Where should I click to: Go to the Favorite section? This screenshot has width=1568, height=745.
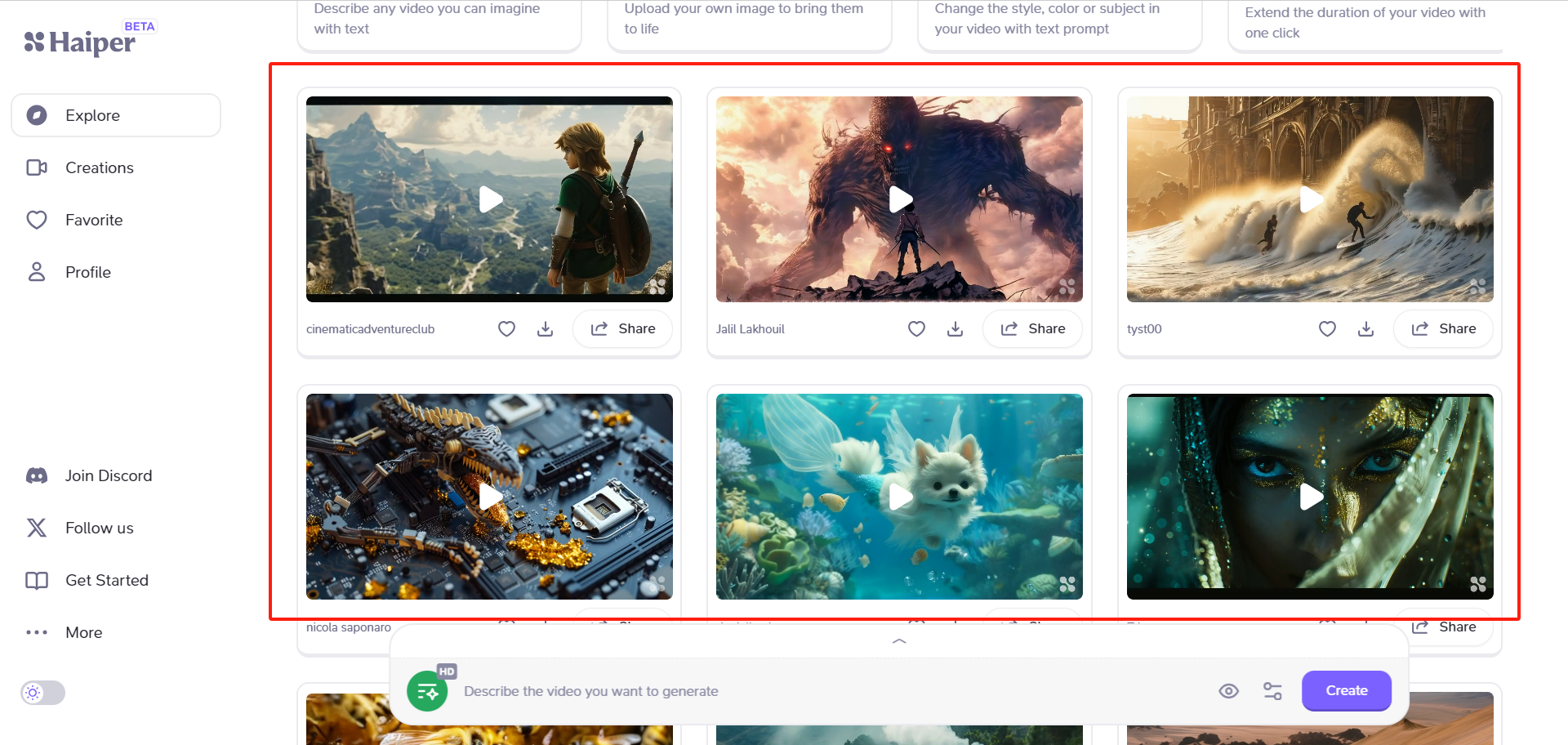94,220
